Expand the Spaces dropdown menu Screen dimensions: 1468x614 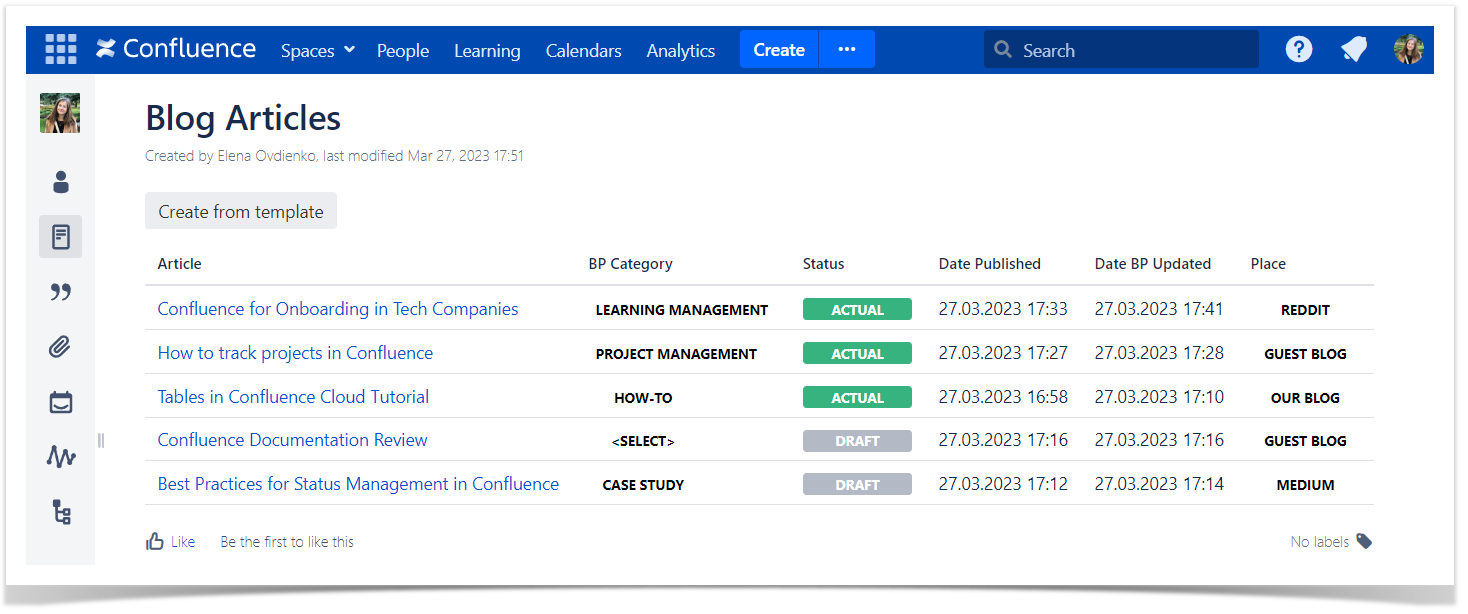(318, 50)
